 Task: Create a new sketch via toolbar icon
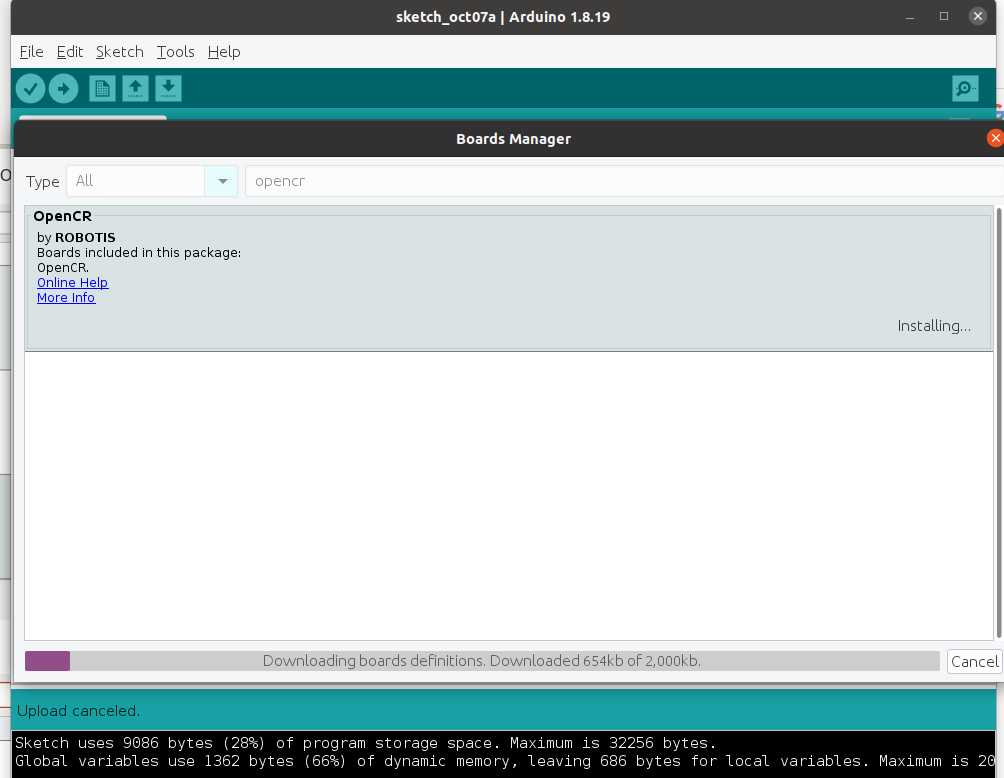click(102, 88)
